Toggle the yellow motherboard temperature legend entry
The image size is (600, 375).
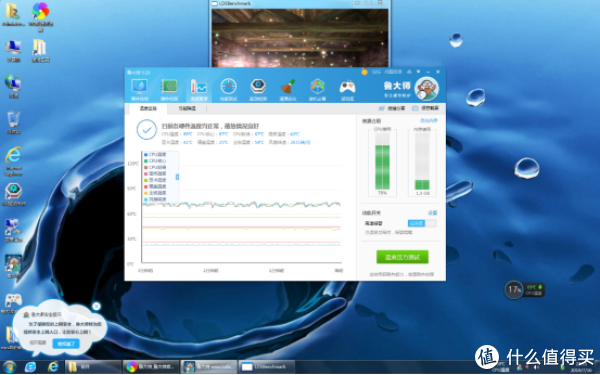155,193
